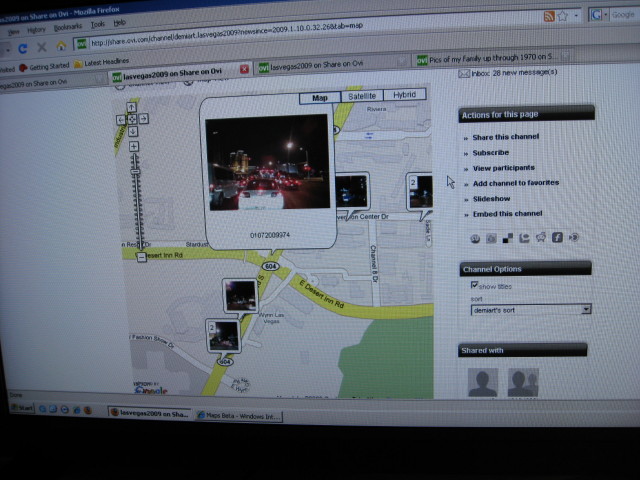This screenshot has width=640, height=480.
Task: Pan the map up with the arrow
Action: coord(131,107)
